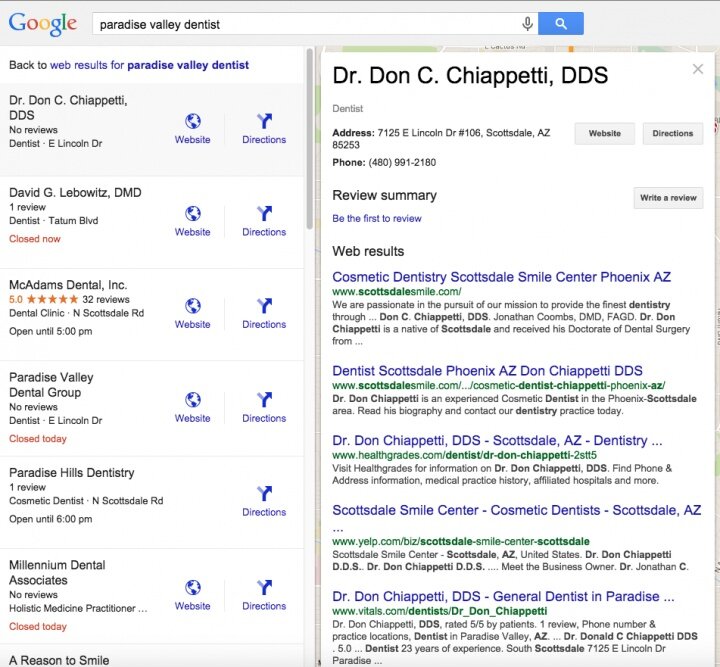
Task: Open Directions arrow icon for Dr. Don C. Chiappetti listing
Action: pos(264,121)
